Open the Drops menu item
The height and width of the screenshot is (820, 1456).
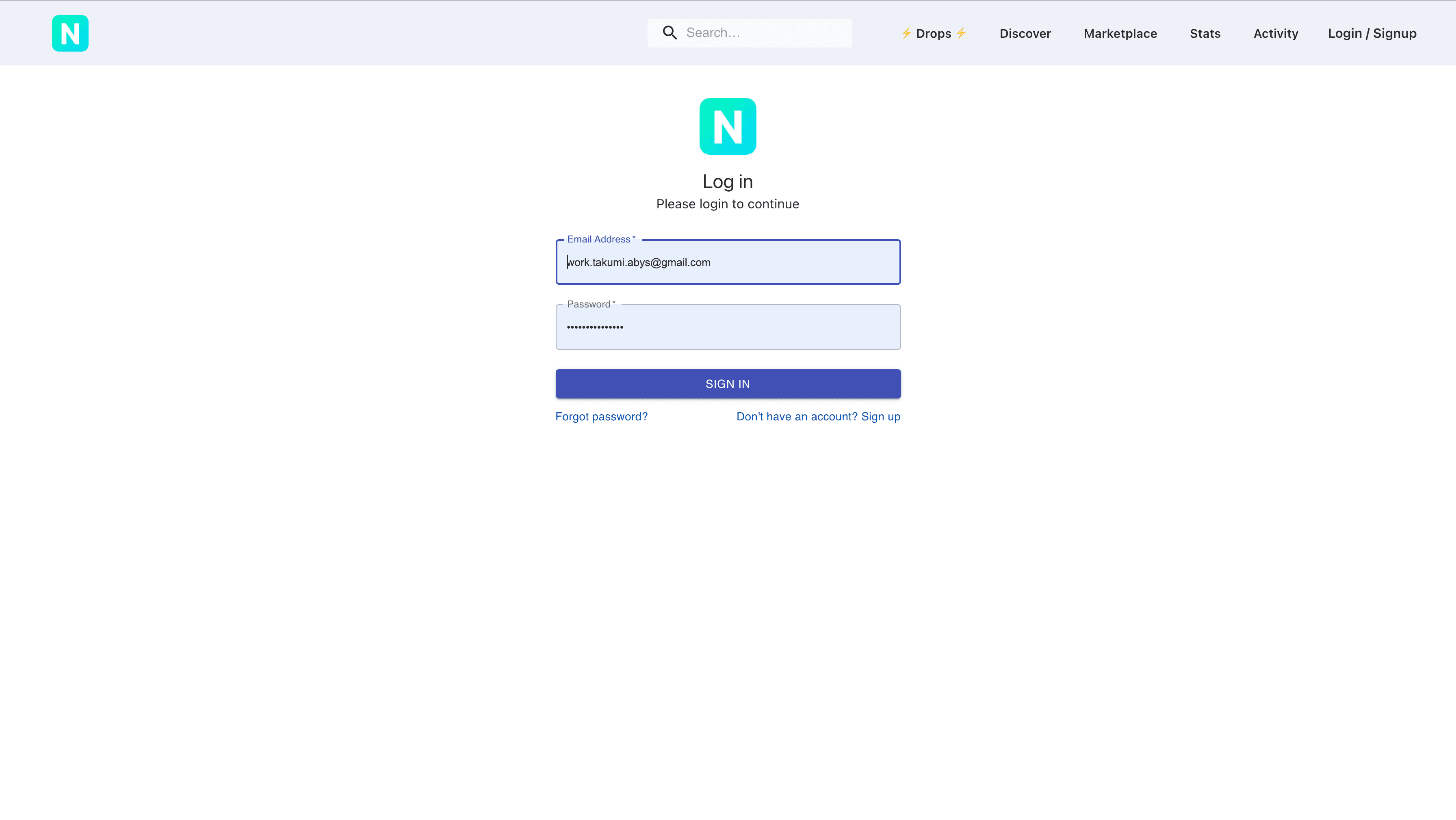934,33
